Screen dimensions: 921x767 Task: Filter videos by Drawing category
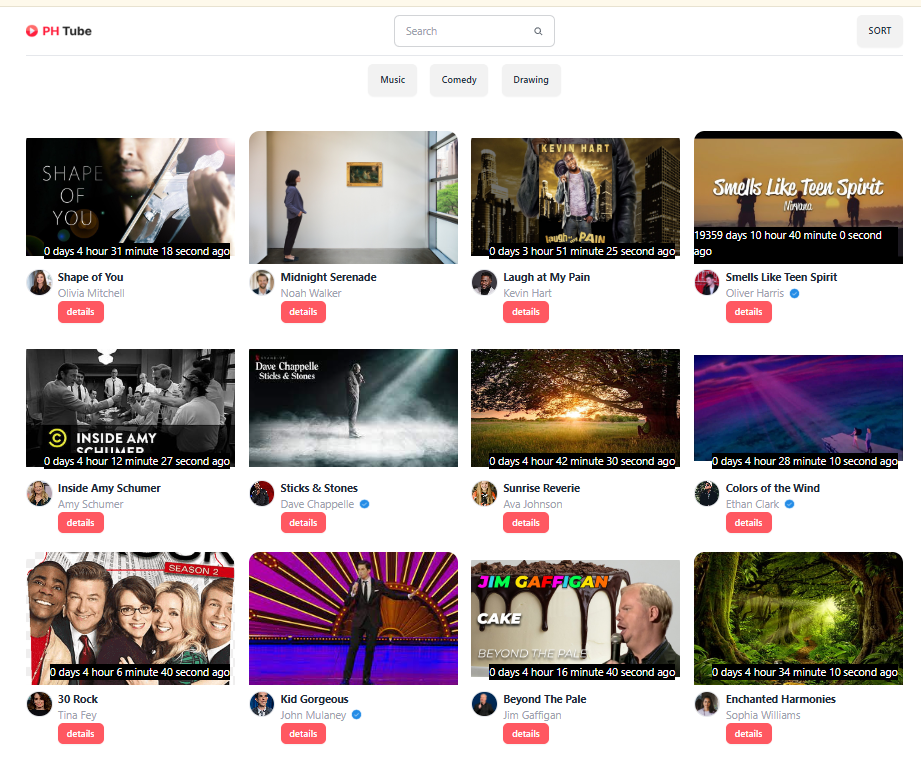(531, 80)
